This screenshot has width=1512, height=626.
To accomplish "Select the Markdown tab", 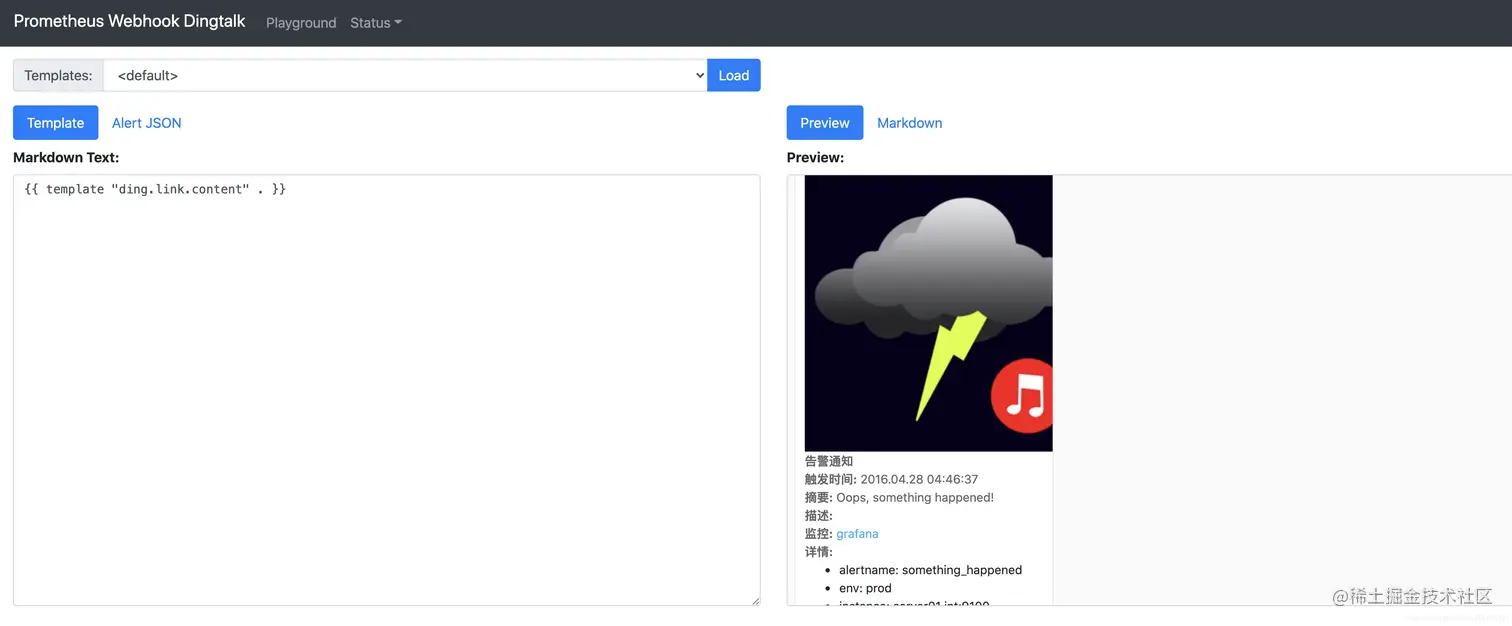I will [x=910, y=123].
